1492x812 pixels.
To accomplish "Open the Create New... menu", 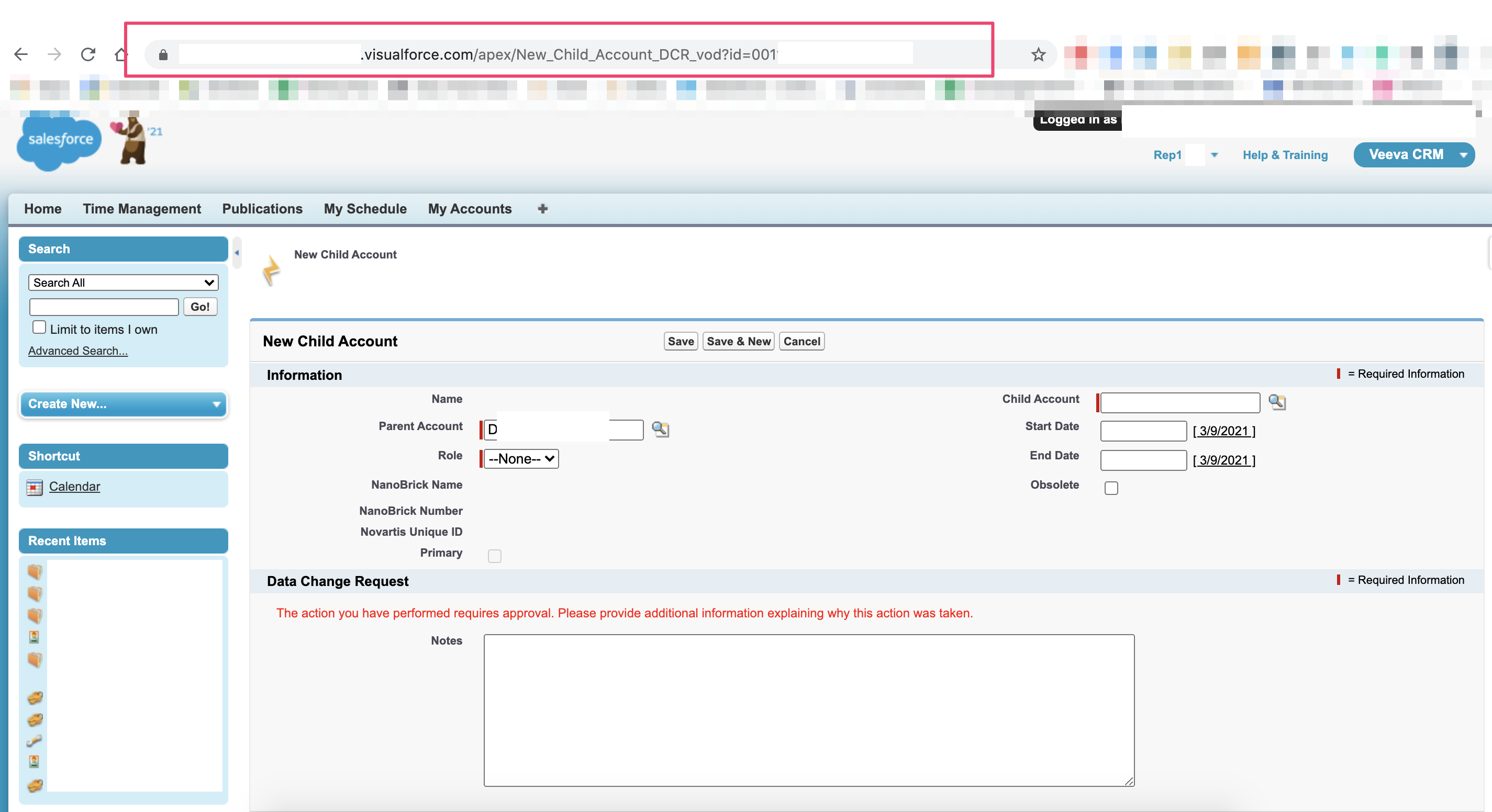I will [x=124, y=404].
